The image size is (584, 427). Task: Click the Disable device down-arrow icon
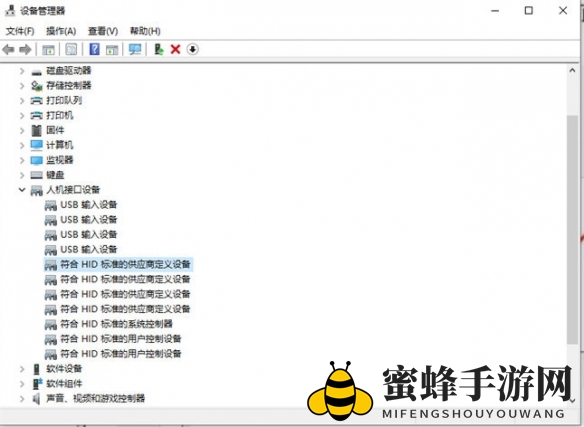pyautogui.click(x=193, y=49)
